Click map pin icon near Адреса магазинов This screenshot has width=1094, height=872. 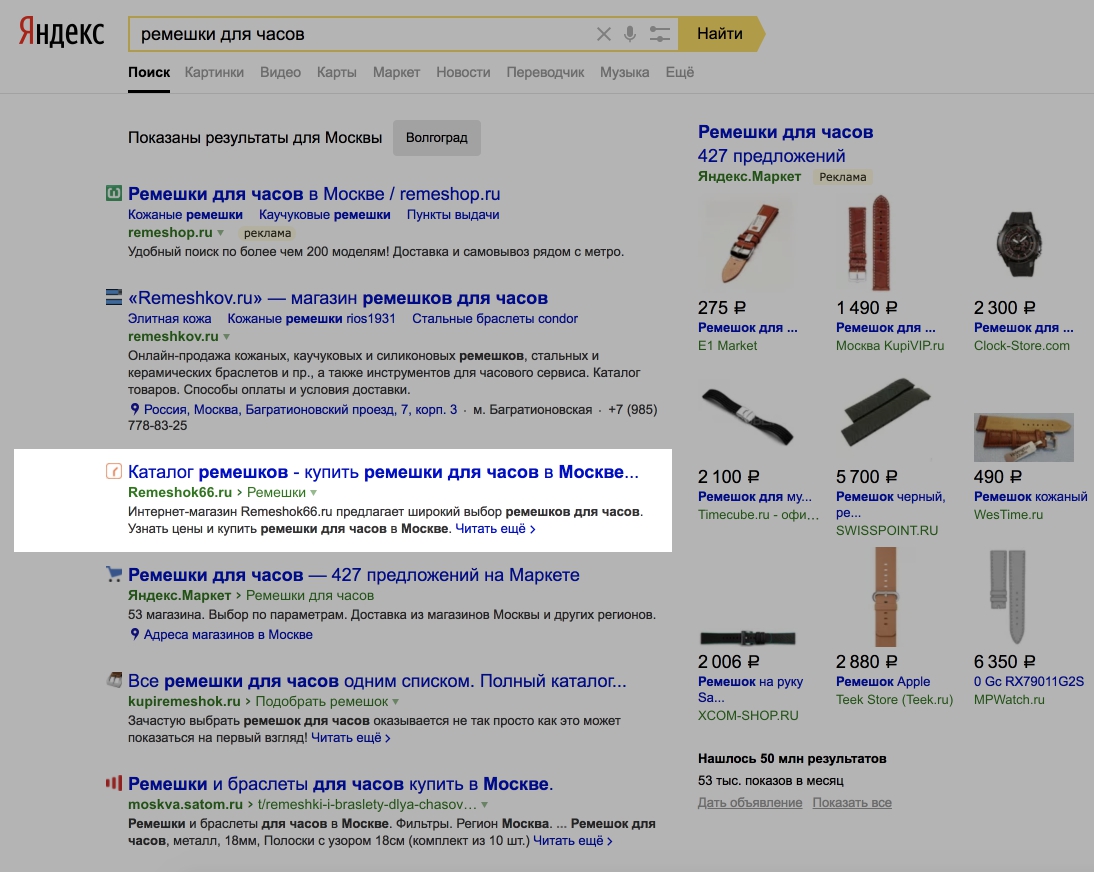135,634
